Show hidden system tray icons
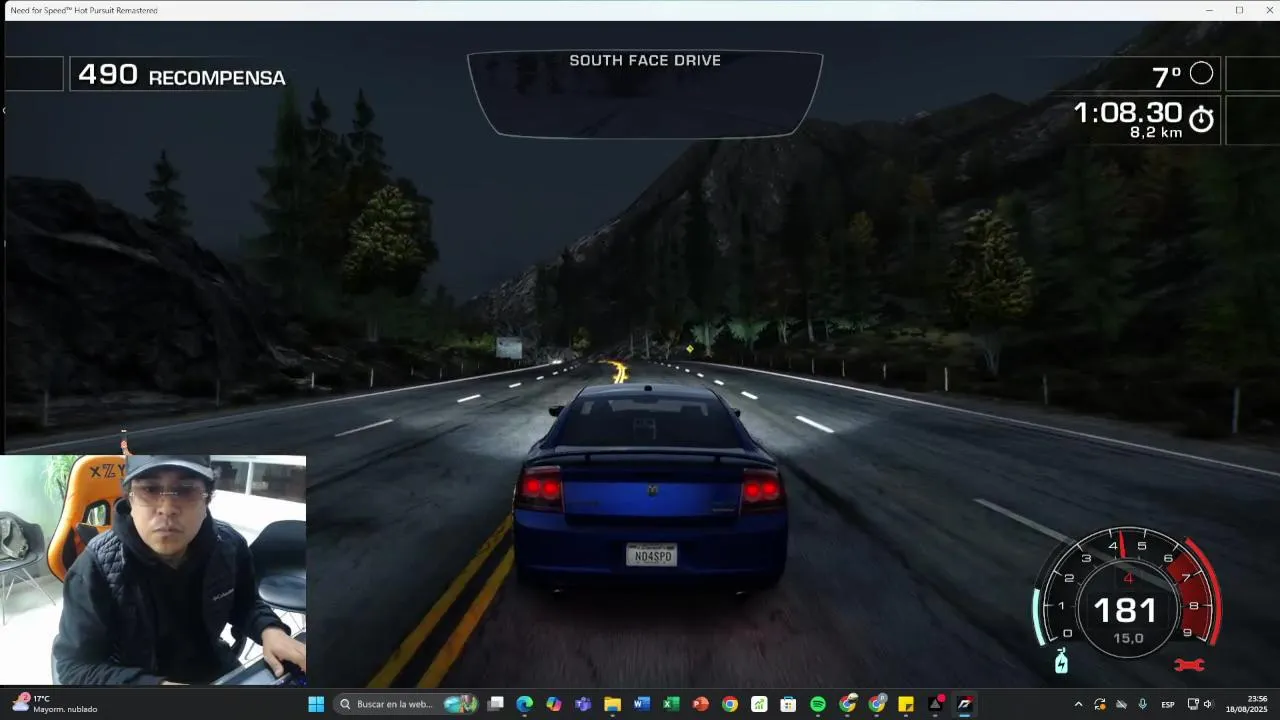 point(1078,704)
